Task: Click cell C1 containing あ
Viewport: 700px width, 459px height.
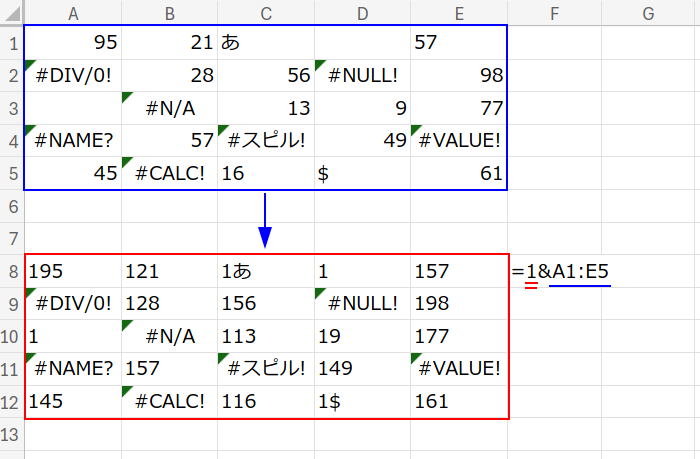Action: [265, 42]
